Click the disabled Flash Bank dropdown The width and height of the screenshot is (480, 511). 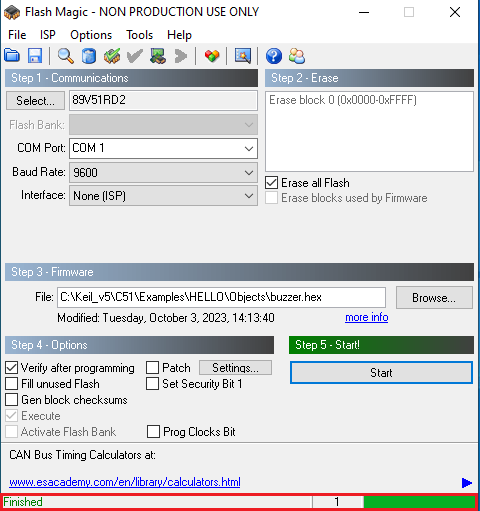click(x=163, y=125)
